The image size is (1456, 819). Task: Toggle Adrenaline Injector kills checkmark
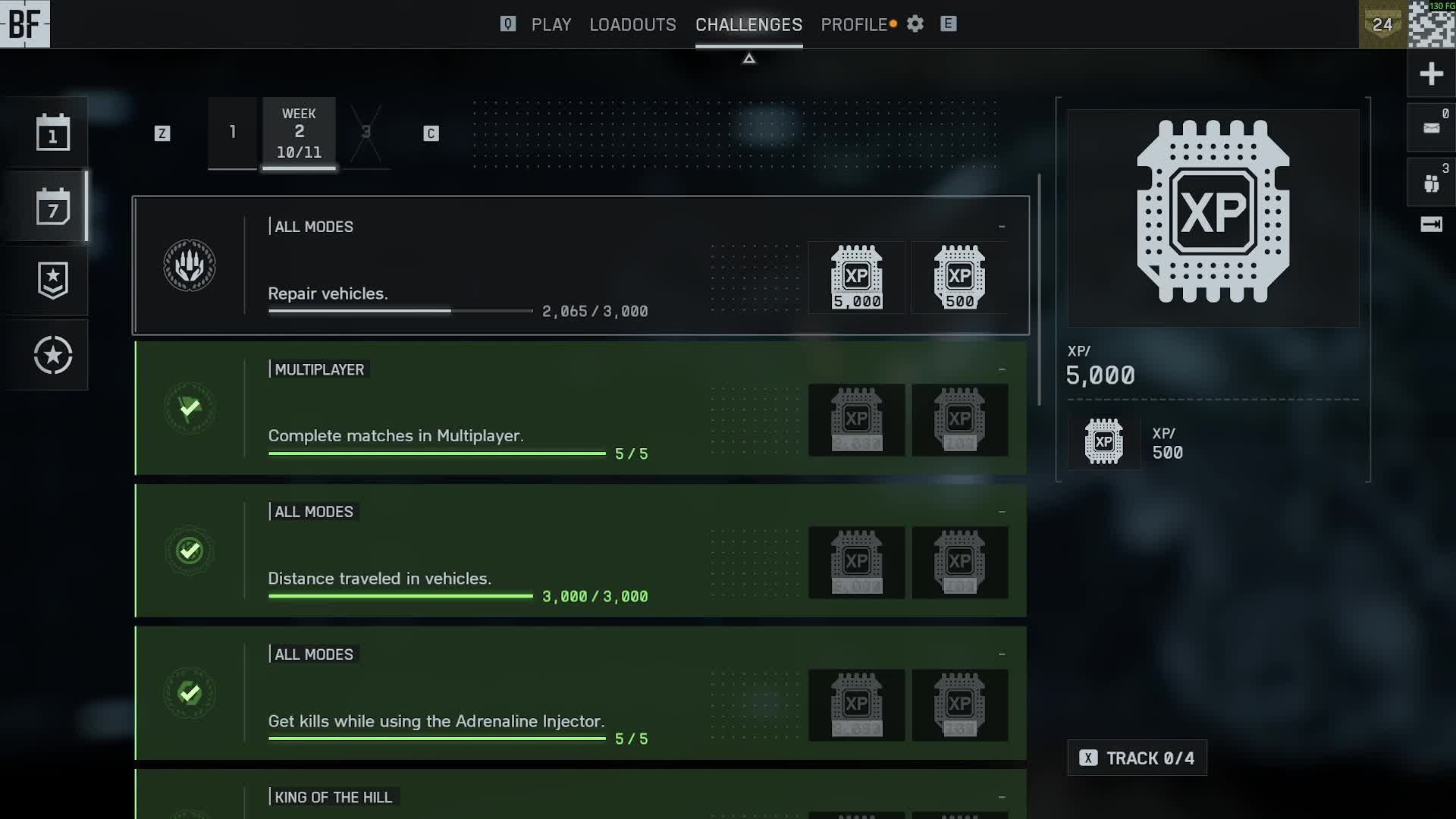pos(190,693)
